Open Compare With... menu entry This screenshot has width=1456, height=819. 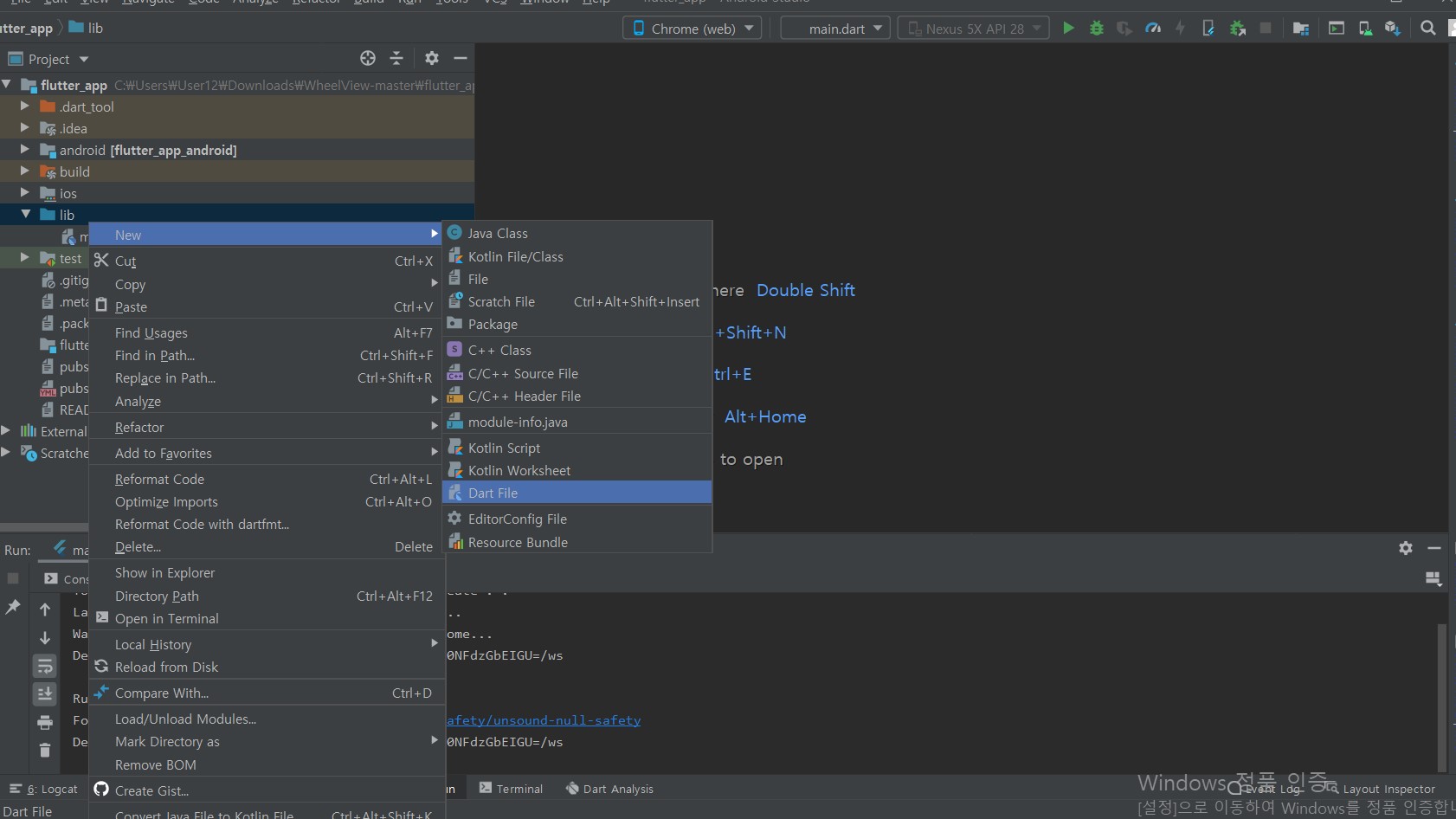coord(267,693)
